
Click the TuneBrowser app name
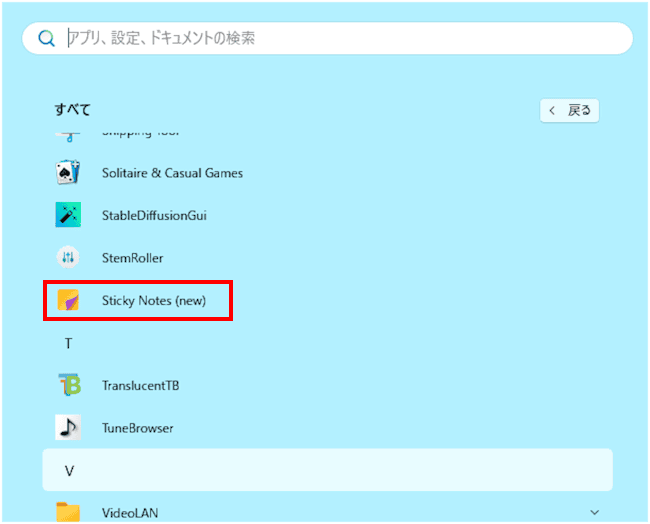[137, 428]
